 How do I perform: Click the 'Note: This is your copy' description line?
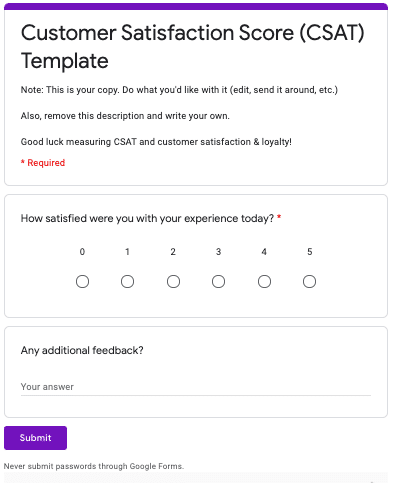(x=179, y=90)
